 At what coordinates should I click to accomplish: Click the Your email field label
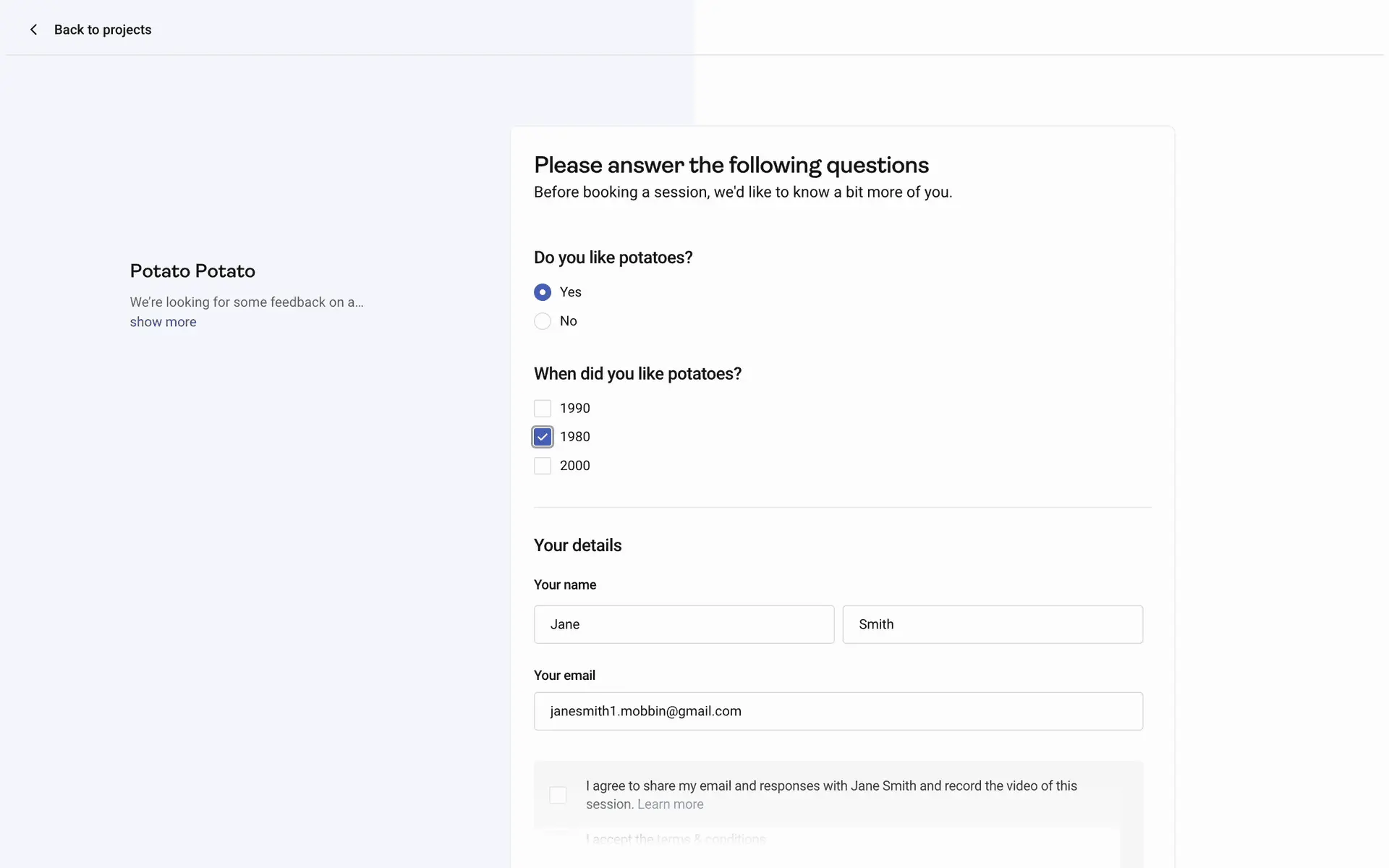(564, 676)
